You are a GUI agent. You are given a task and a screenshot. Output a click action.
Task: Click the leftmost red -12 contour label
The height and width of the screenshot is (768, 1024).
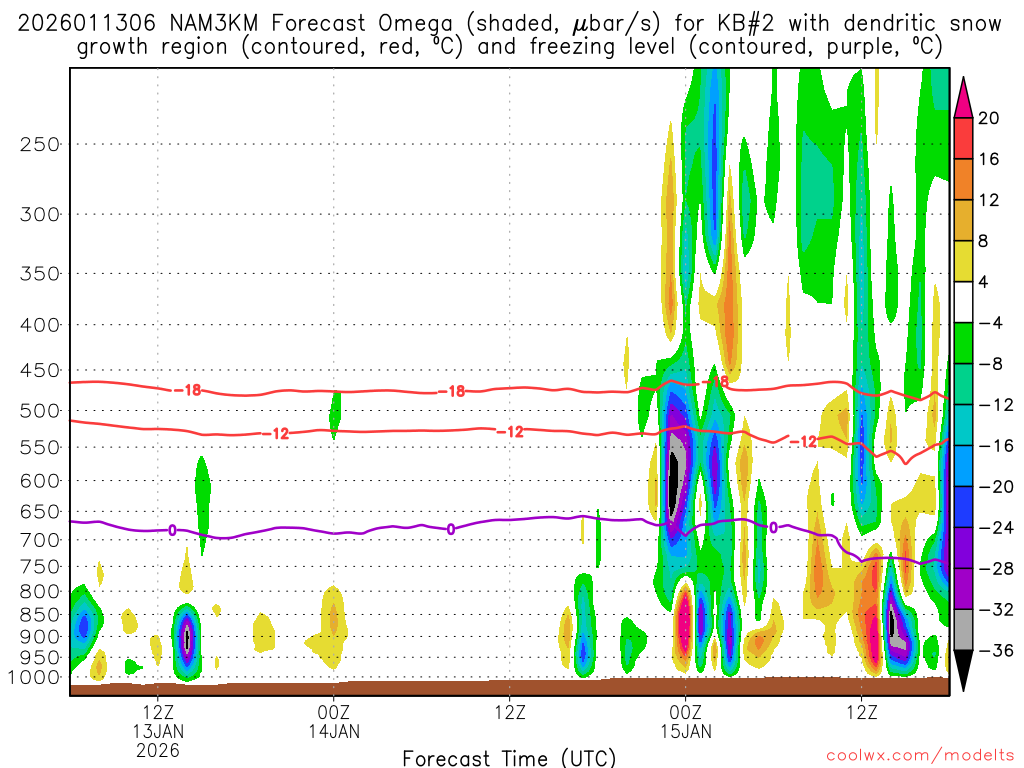point(276,434)
